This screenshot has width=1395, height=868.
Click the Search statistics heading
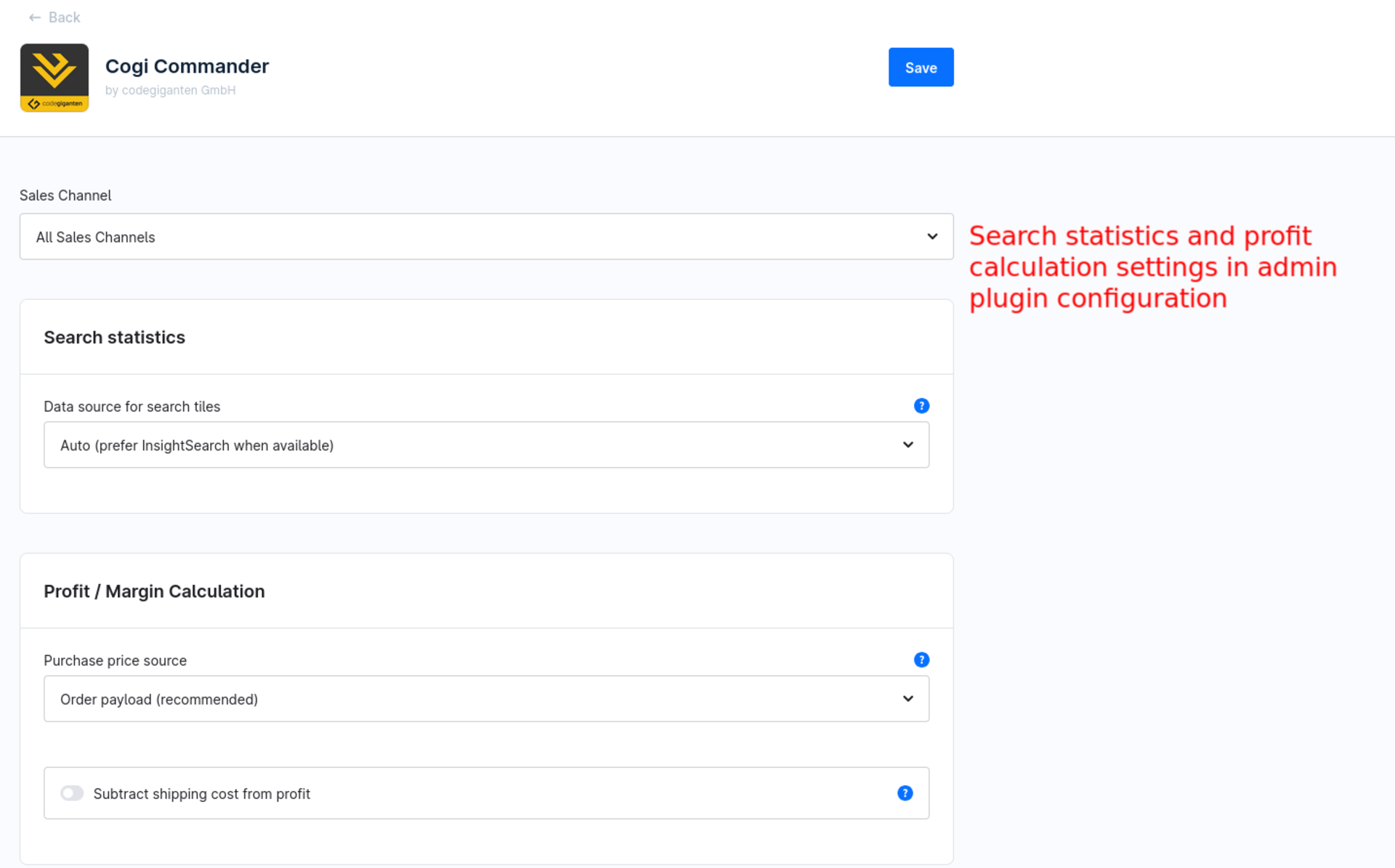(114, 338)
